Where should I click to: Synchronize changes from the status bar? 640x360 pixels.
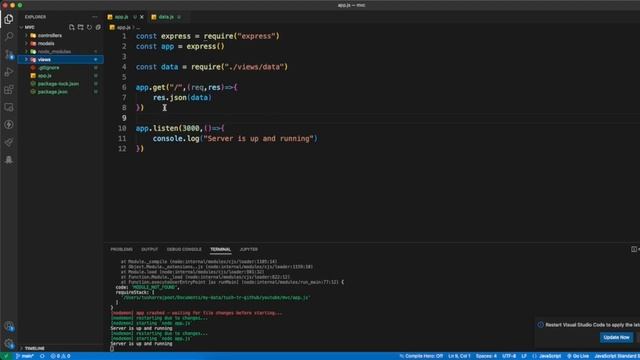click(x=42, y=356)
